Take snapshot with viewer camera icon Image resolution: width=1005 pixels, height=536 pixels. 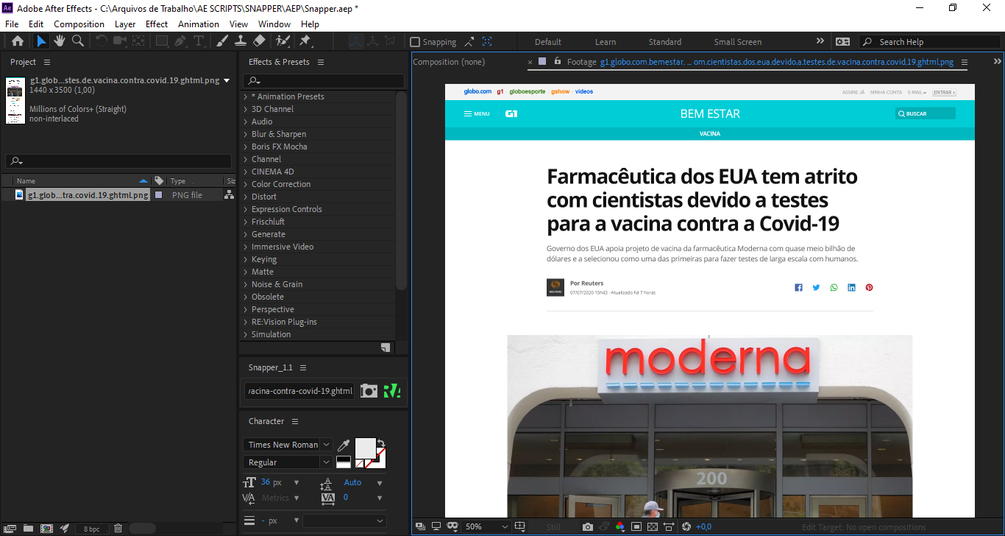tap(588, 526)
